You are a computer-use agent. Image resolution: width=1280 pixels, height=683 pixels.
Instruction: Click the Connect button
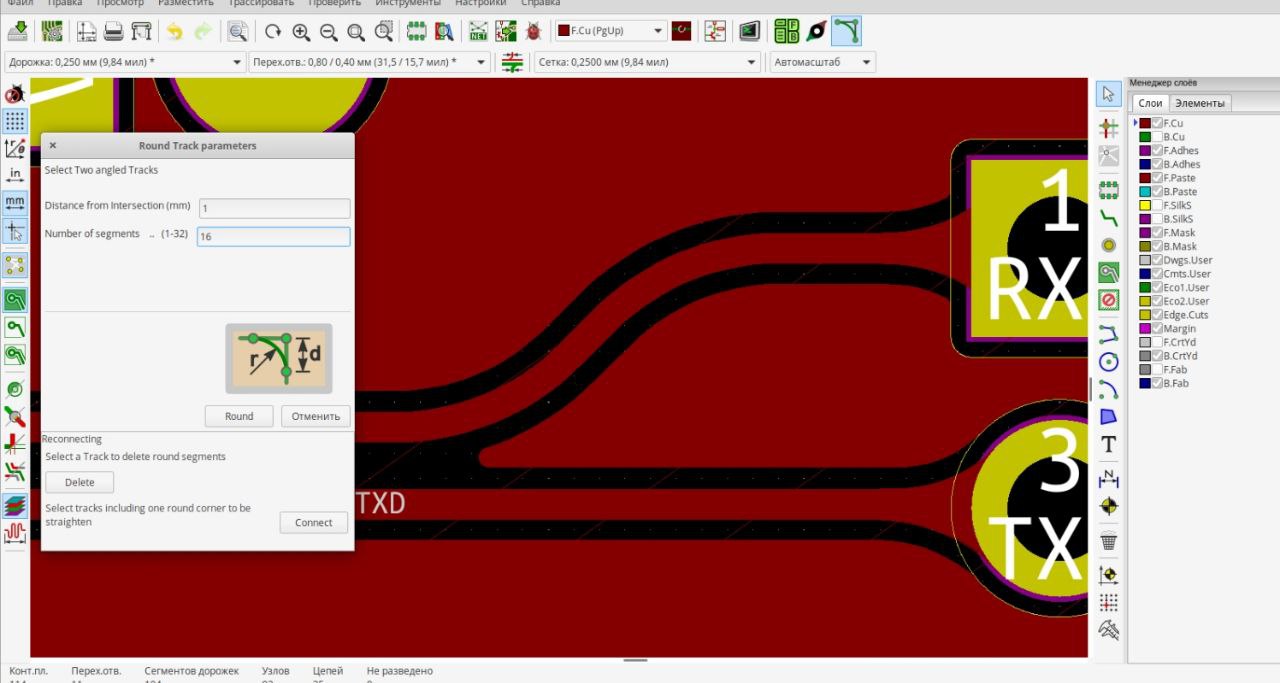click(314, 523)
